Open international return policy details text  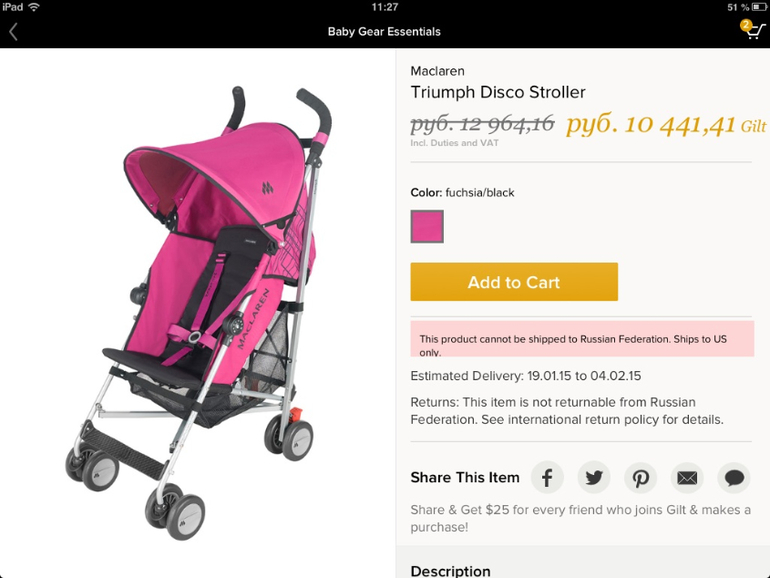567,411
